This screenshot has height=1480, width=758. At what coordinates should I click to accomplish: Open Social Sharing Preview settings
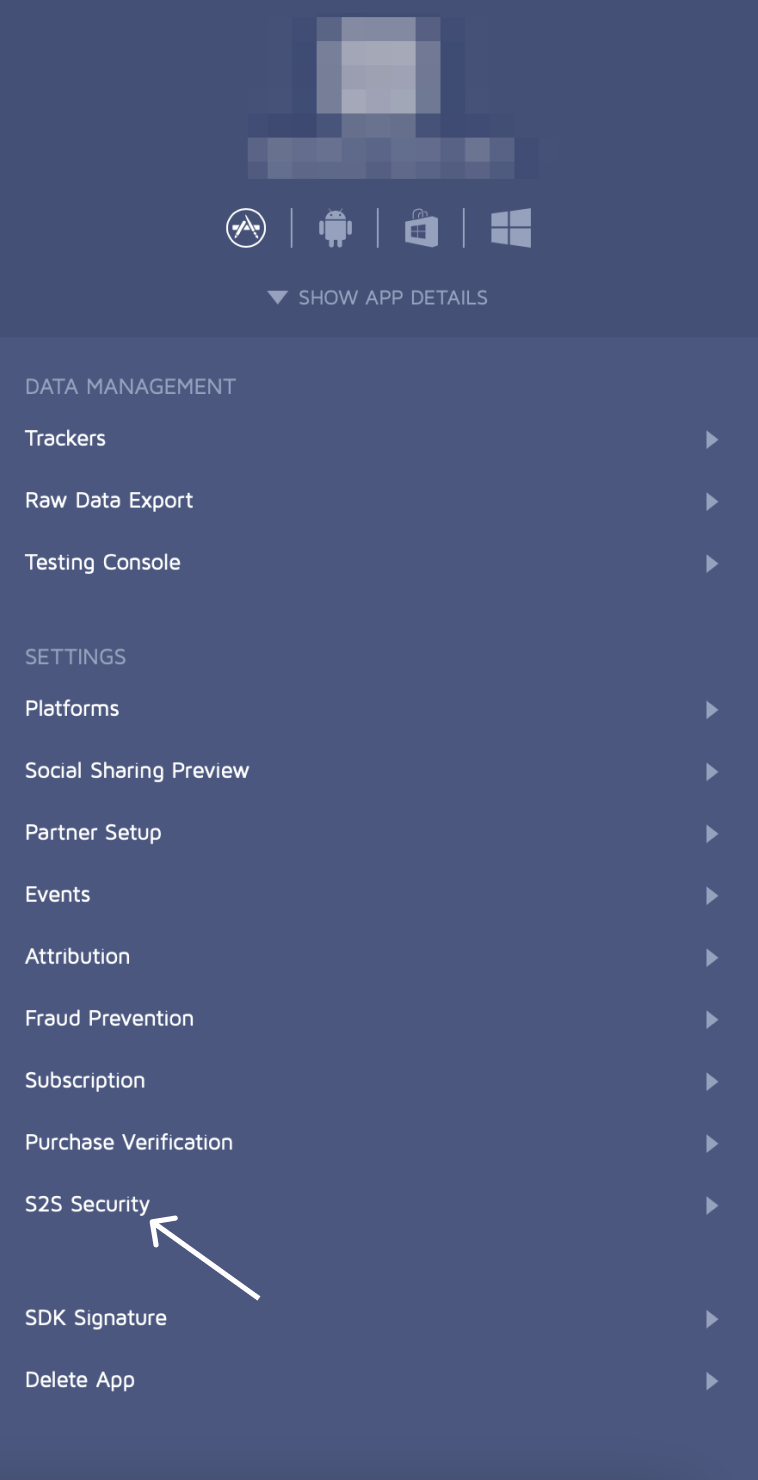click(x=137, y=771)
